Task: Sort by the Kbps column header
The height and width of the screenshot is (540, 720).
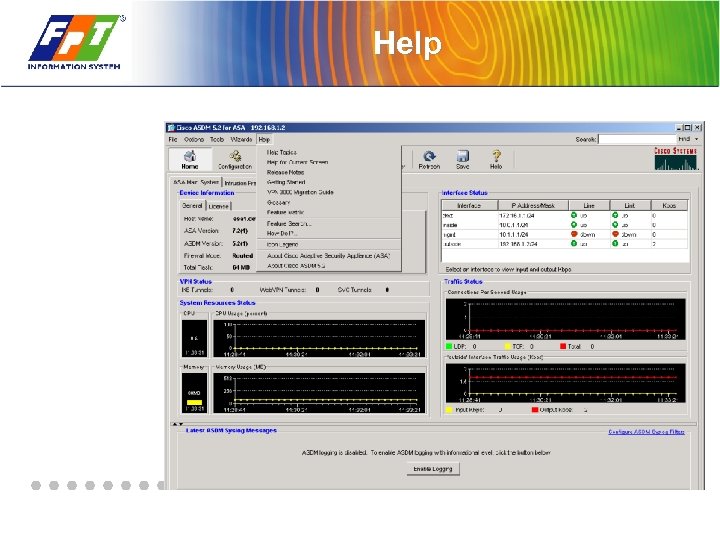Action: [x=669, y=206]
